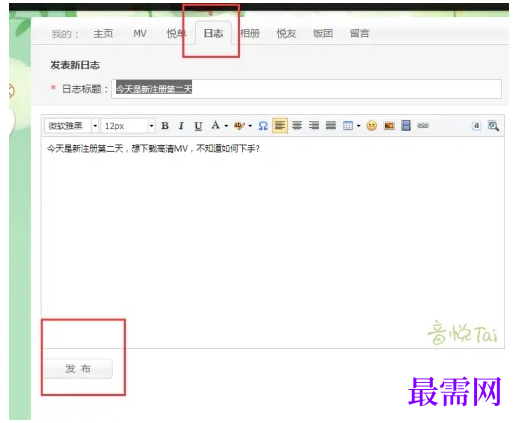
Task: Click the source code 'a' icon
Action: (x=477, y=126)
